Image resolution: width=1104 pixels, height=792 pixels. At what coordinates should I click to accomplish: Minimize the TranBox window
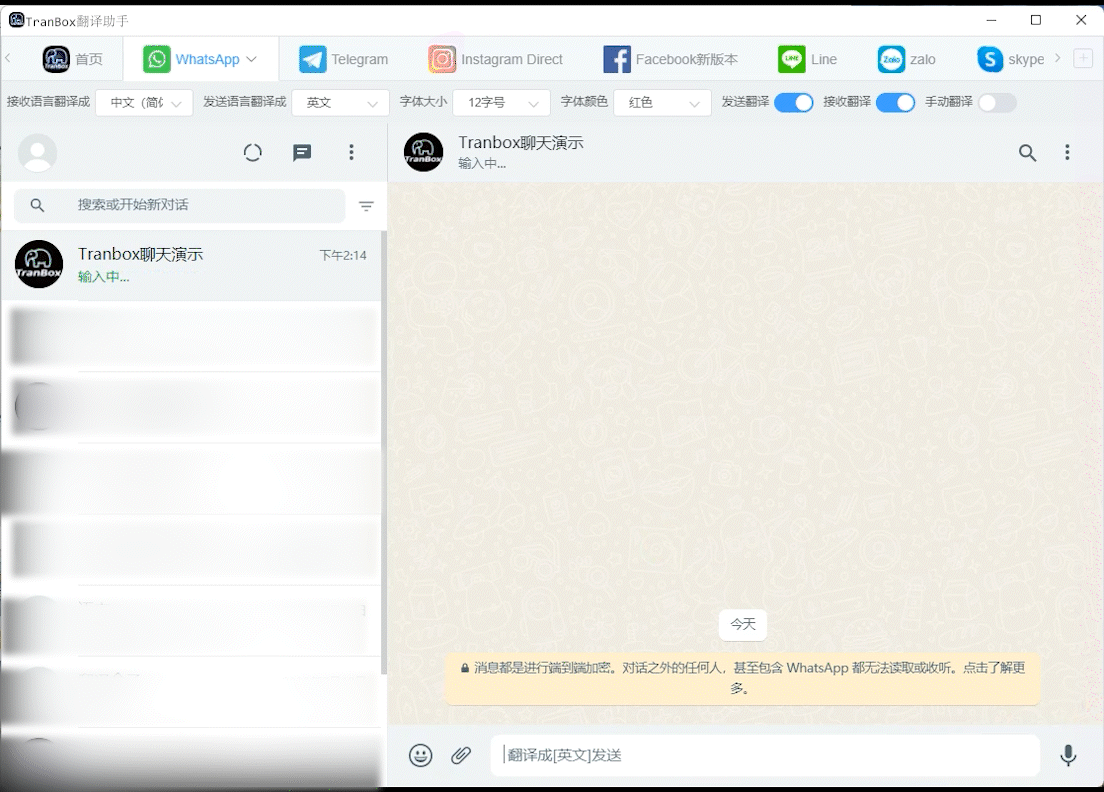point(991,20)
